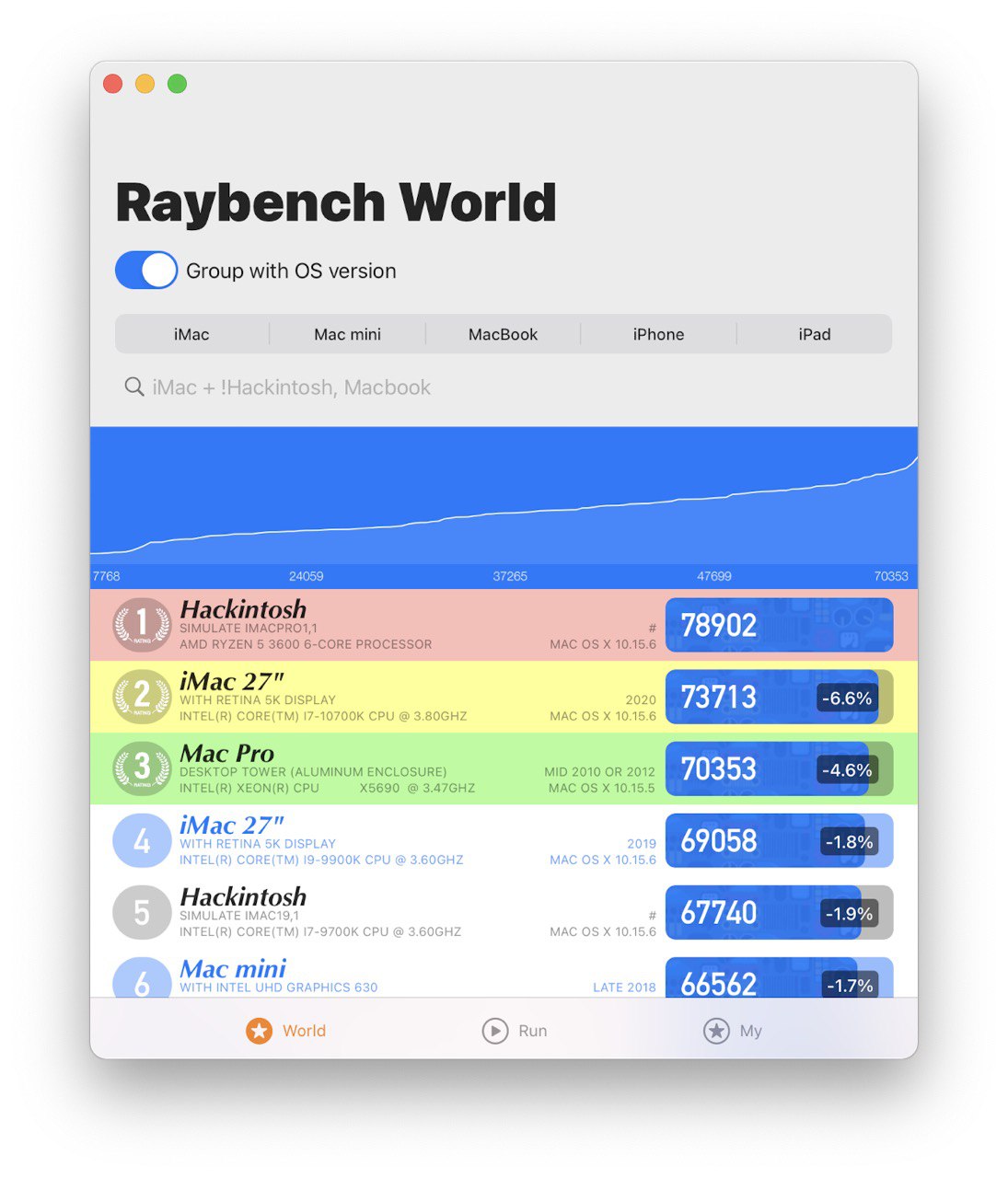Select the Mac mini title in rank 6 row
Viewport: 1008px width, 1178px height.
(x=233, y=968)
